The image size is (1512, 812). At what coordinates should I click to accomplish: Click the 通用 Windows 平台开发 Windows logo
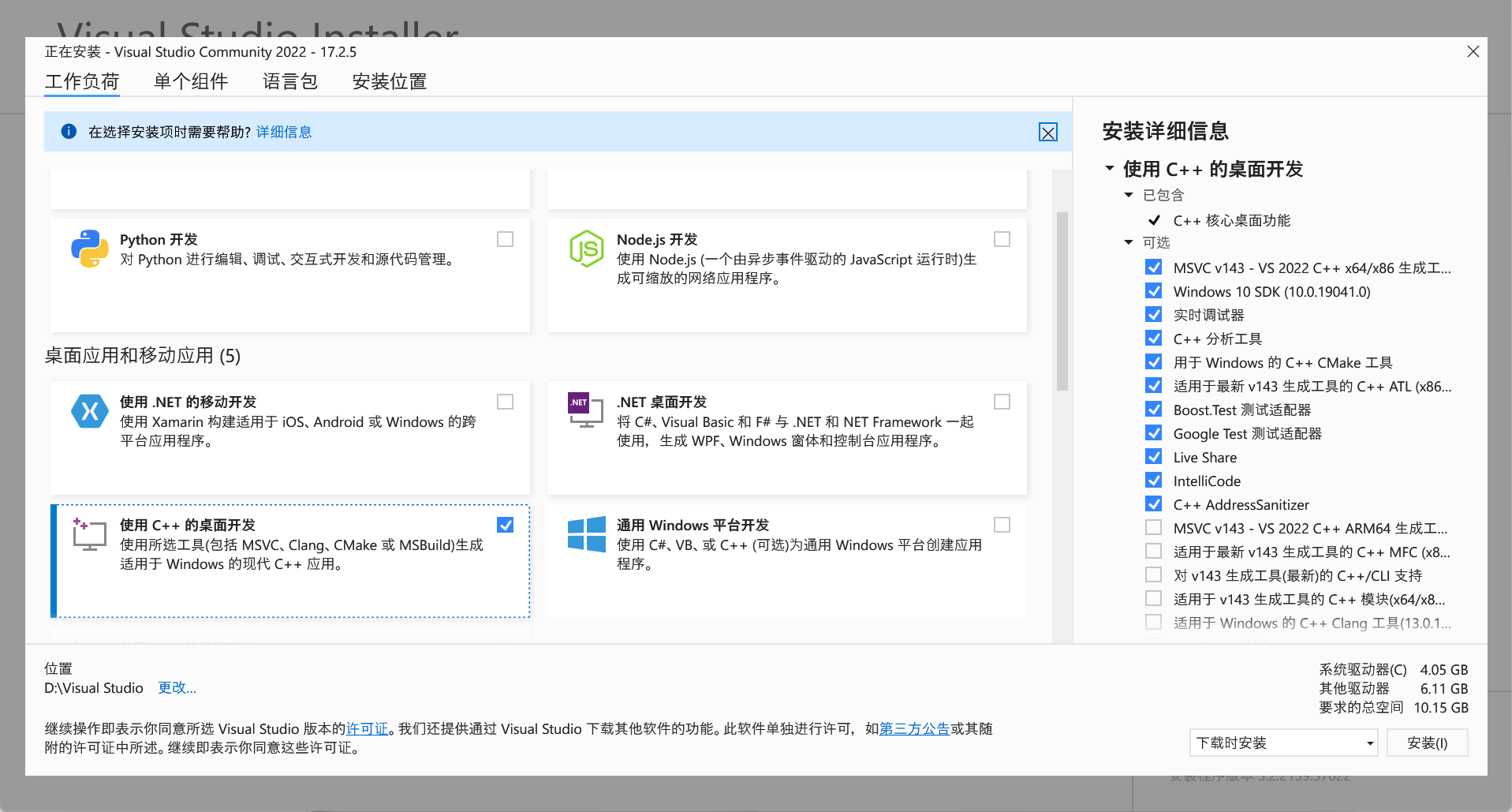pyautogui.click(x=586, y=534)
